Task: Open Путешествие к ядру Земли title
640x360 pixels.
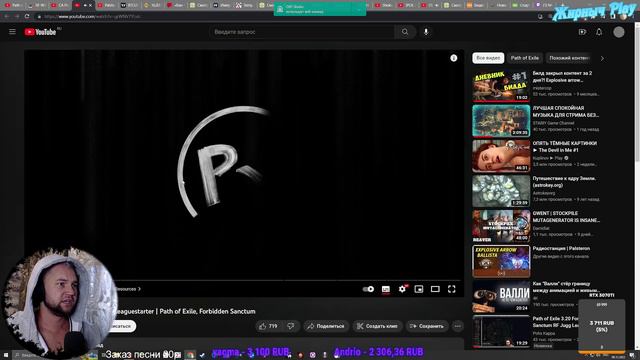Action: tap(564, 182)
